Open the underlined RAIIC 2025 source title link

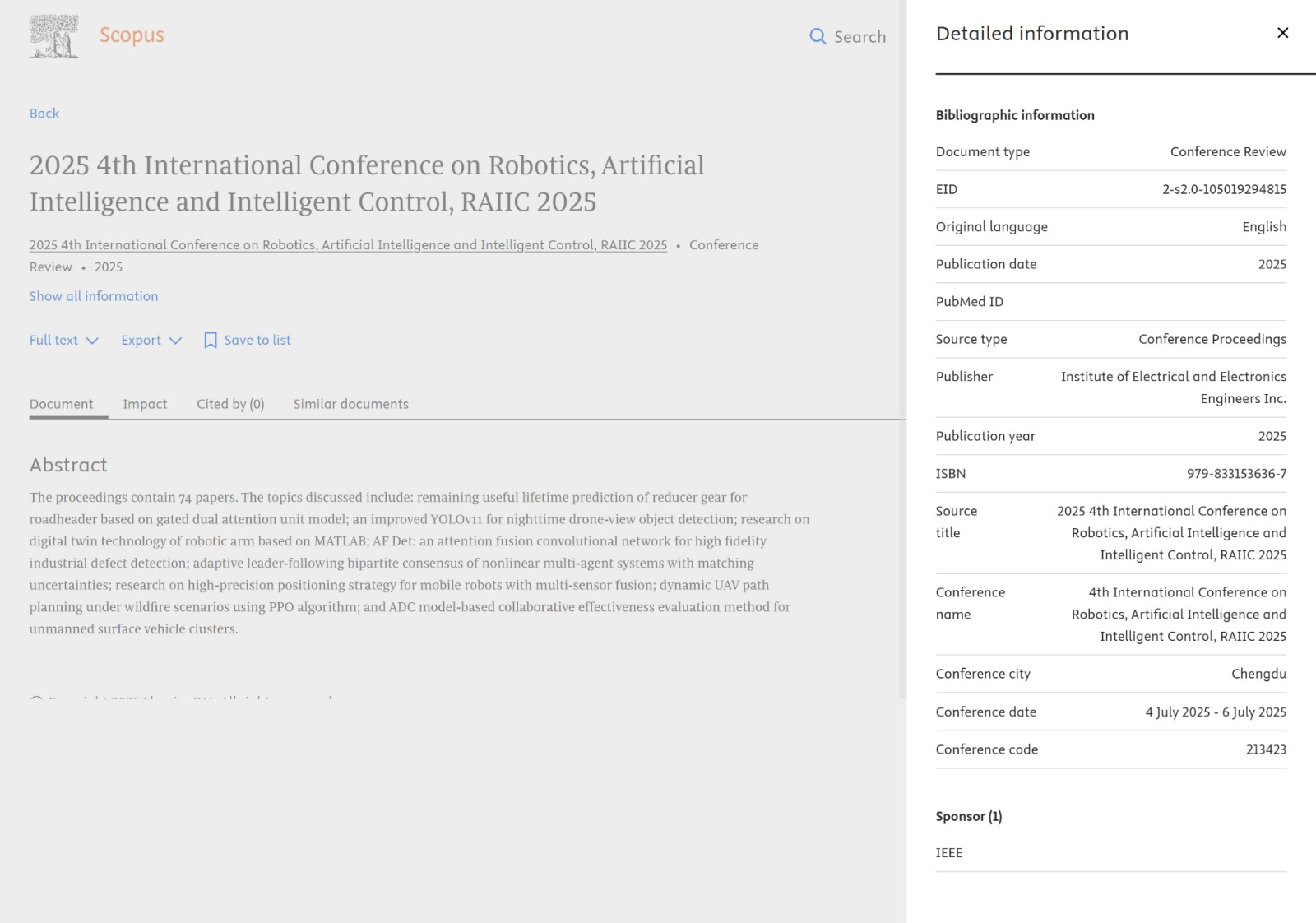tap(348, 245)
